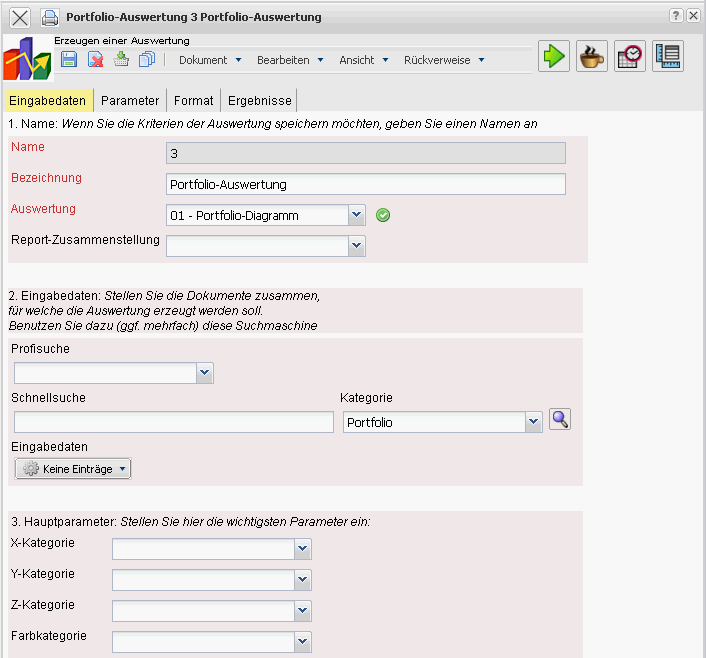Image resolution: width=706 pixels, height=658 pixels.
Task: Open the Dokument menu
Action: (210, 60)
